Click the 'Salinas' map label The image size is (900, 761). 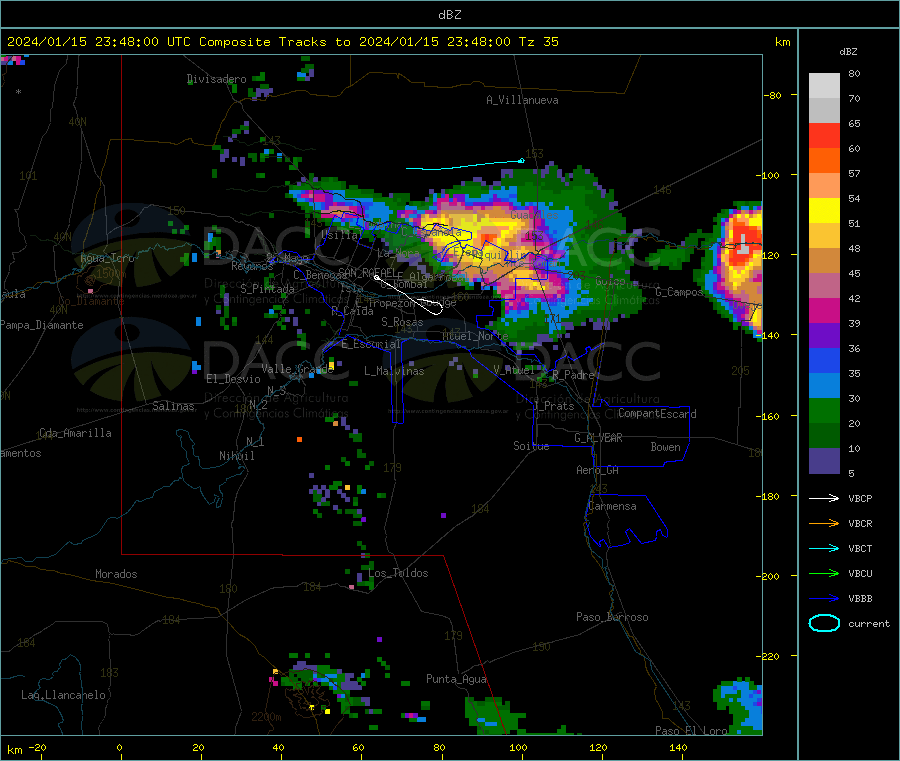(x=173, y=406)
